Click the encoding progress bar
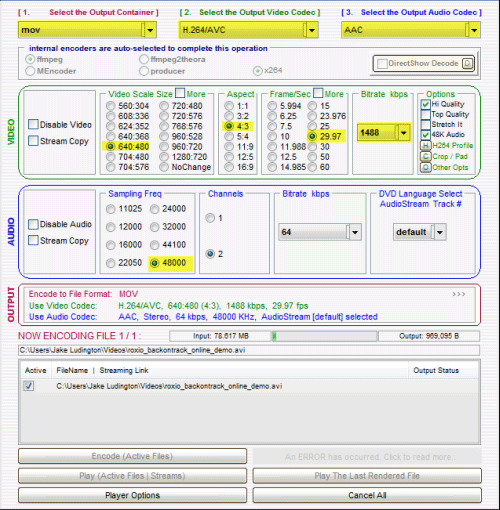The height and width of the screenshot is (510, 500). click(324, 336)
